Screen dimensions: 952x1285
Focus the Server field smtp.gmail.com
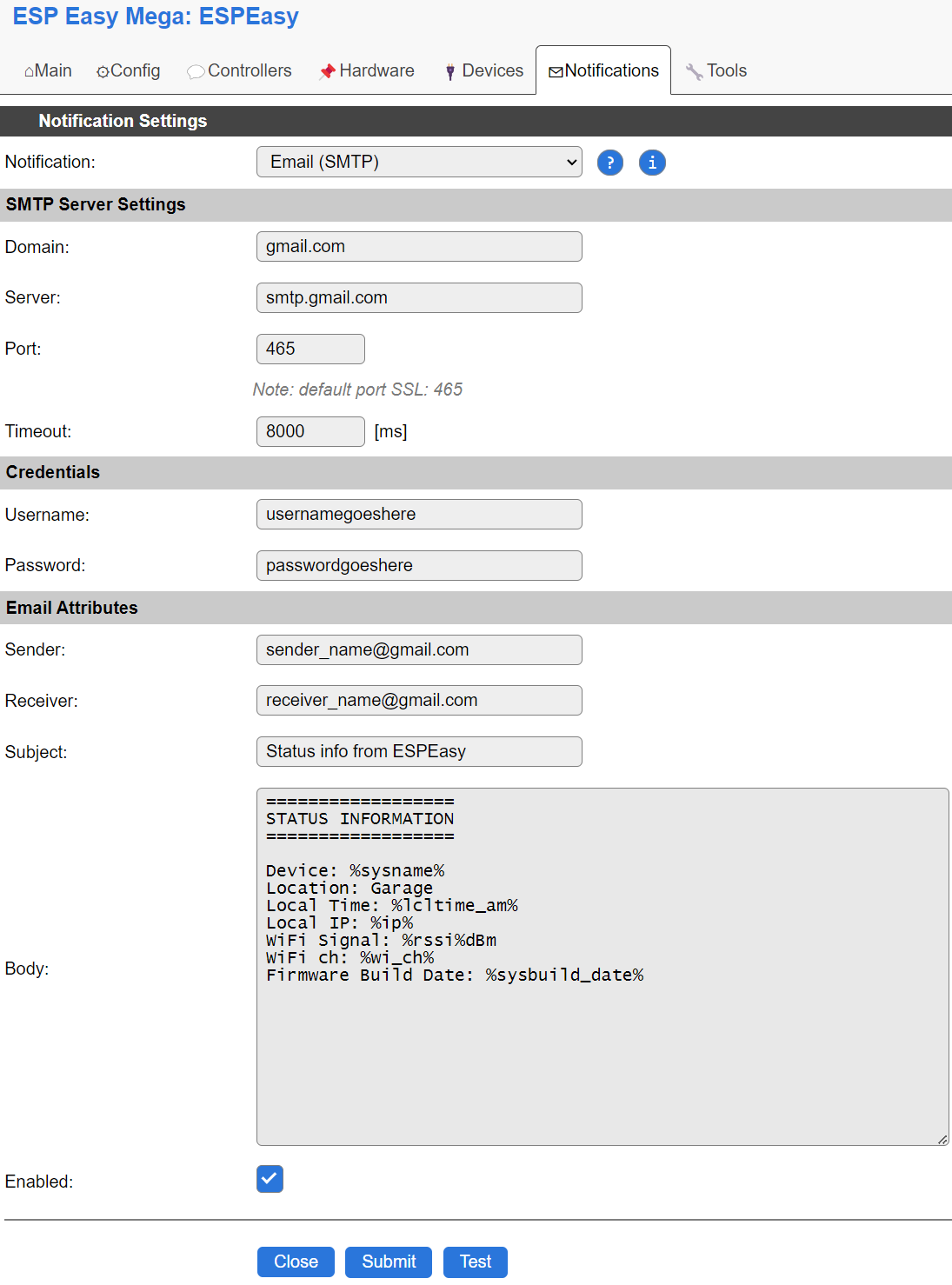click(x=419, y=297)
